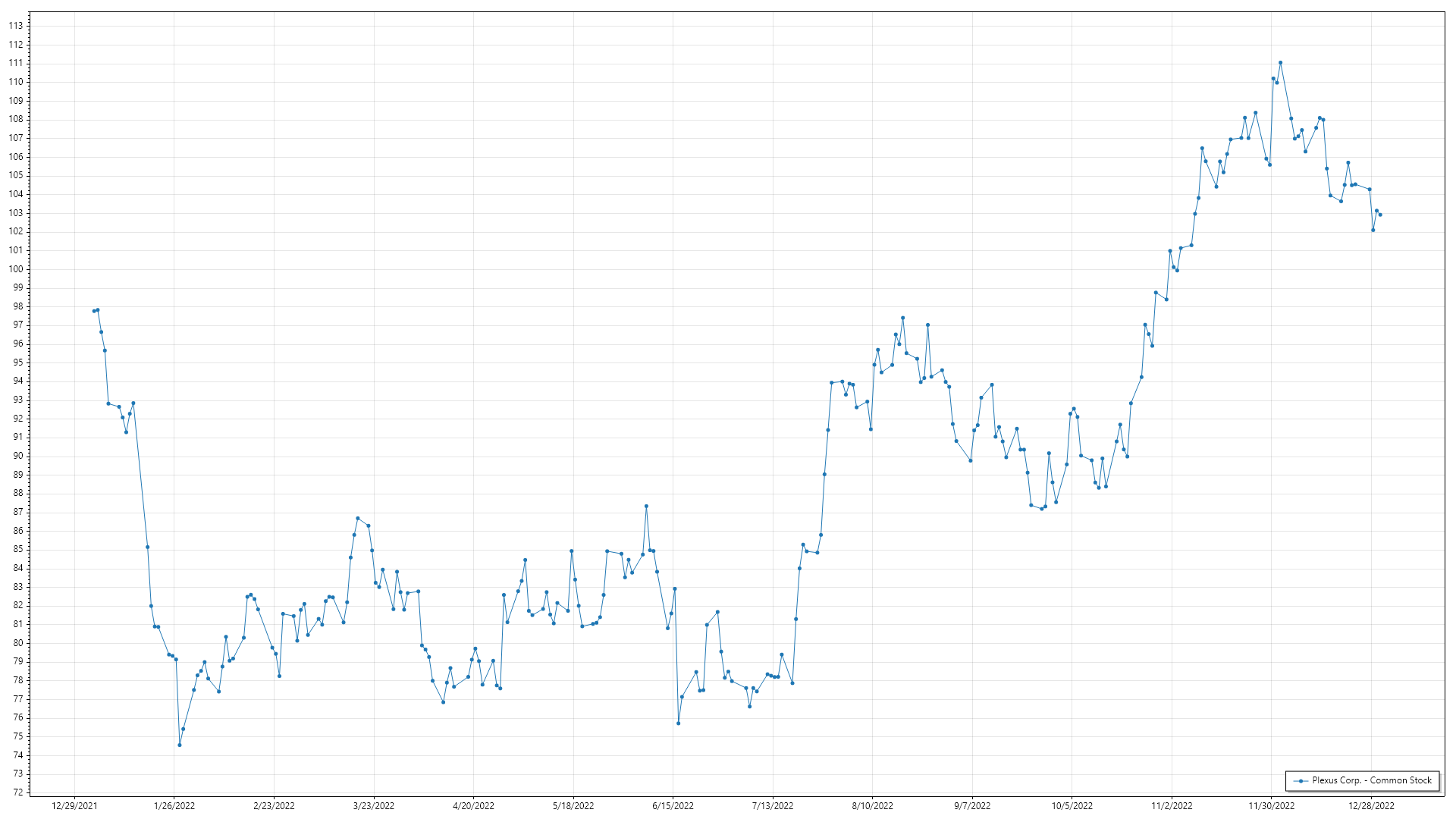Viewport: 1456px width, 819px height.
Task: Click the 72 value on y-axis
Action: 18,792
